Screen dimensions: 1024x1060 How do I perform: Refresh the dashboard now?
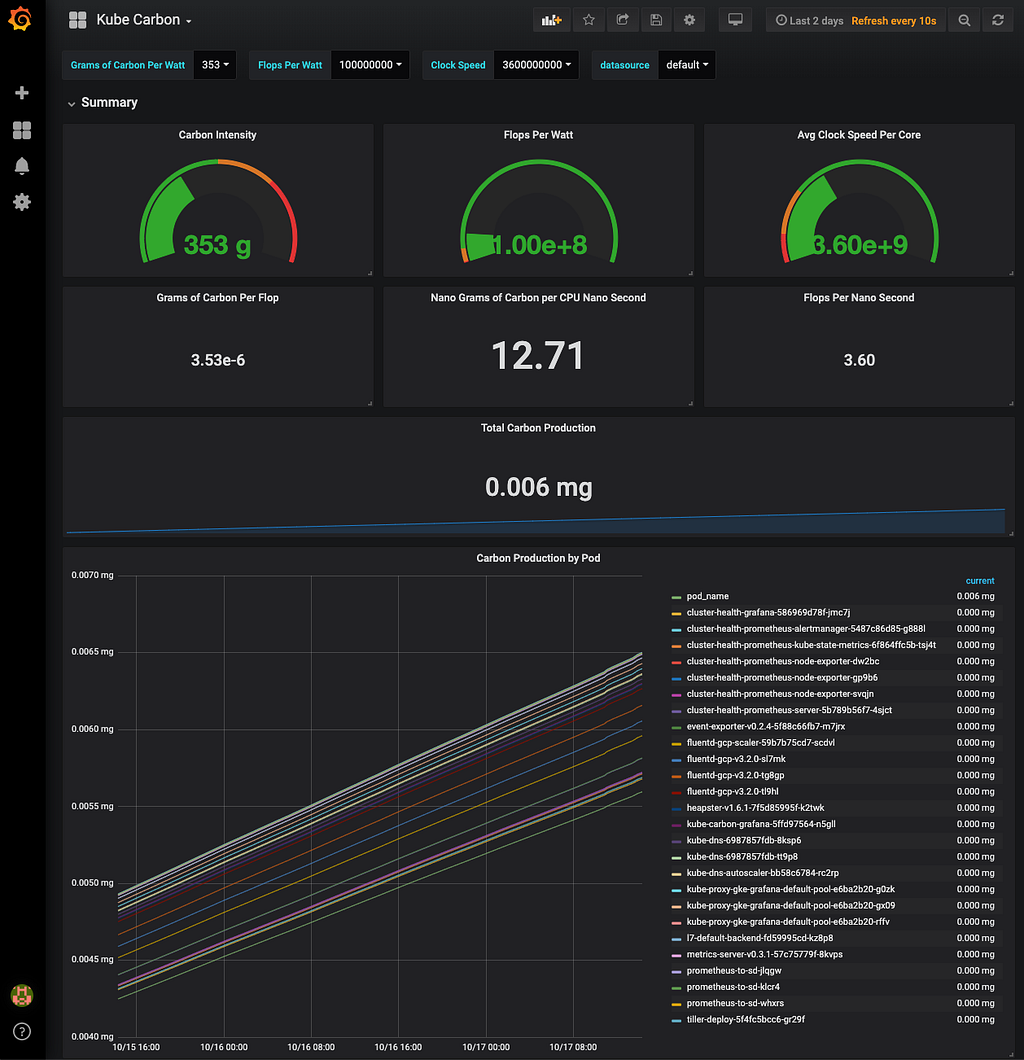coord(998,20)
